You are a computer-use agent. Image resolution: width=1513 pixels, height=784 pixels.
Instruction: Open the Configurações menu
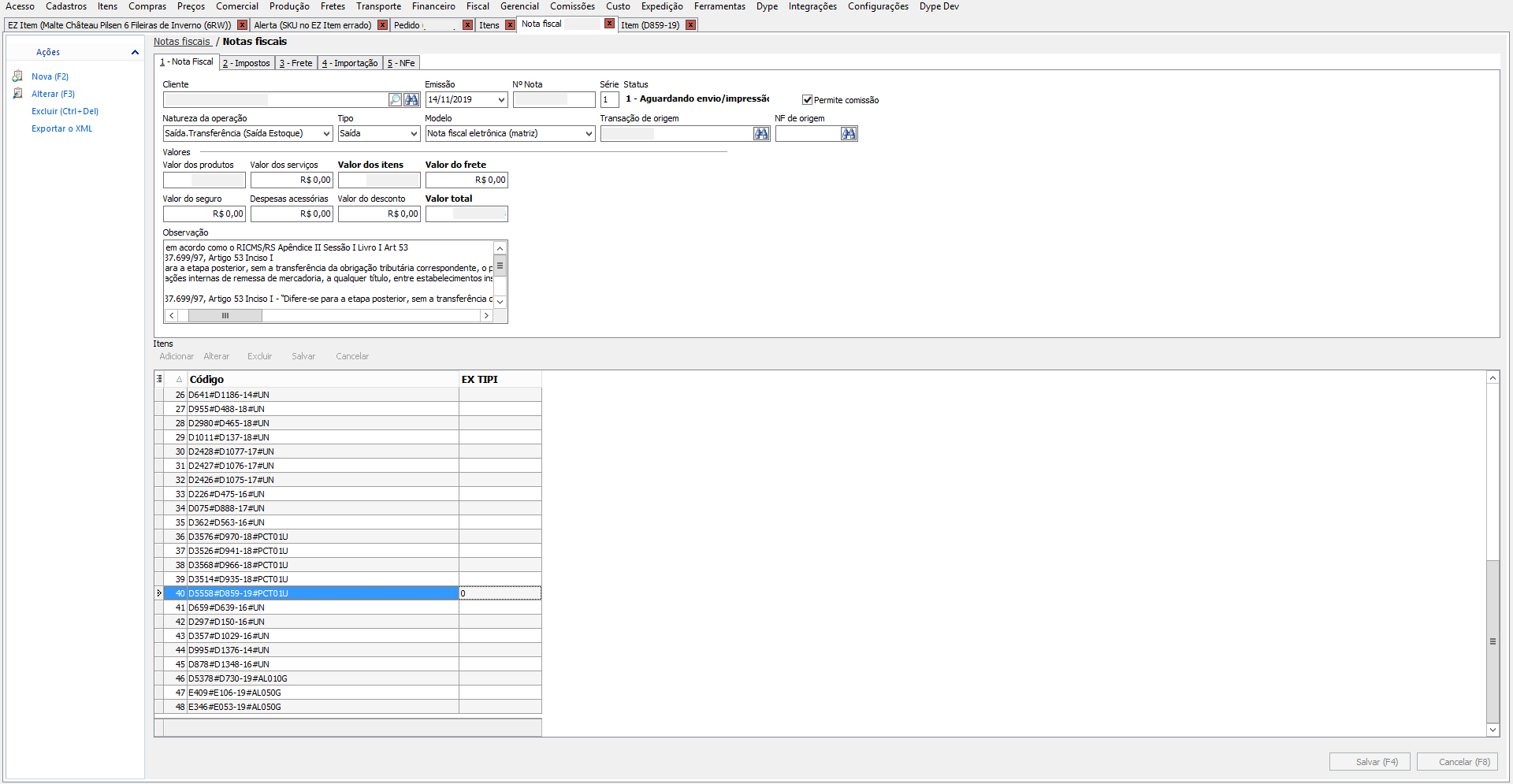pyautogui.click(x=878, y=6)
